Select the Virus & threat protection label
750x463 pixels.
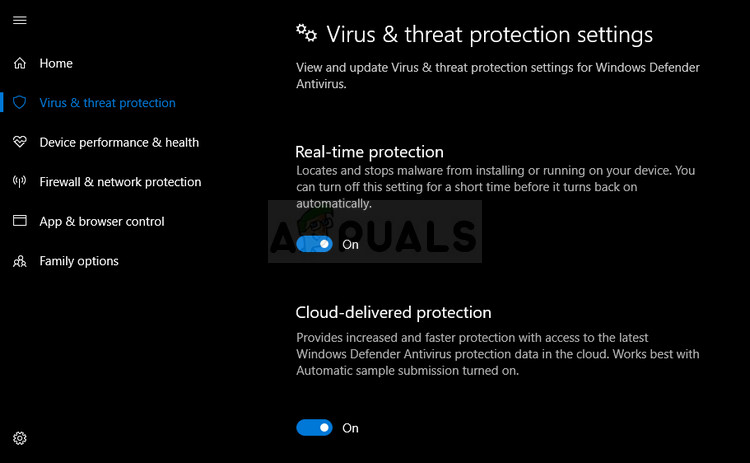(x=107, y=103)
